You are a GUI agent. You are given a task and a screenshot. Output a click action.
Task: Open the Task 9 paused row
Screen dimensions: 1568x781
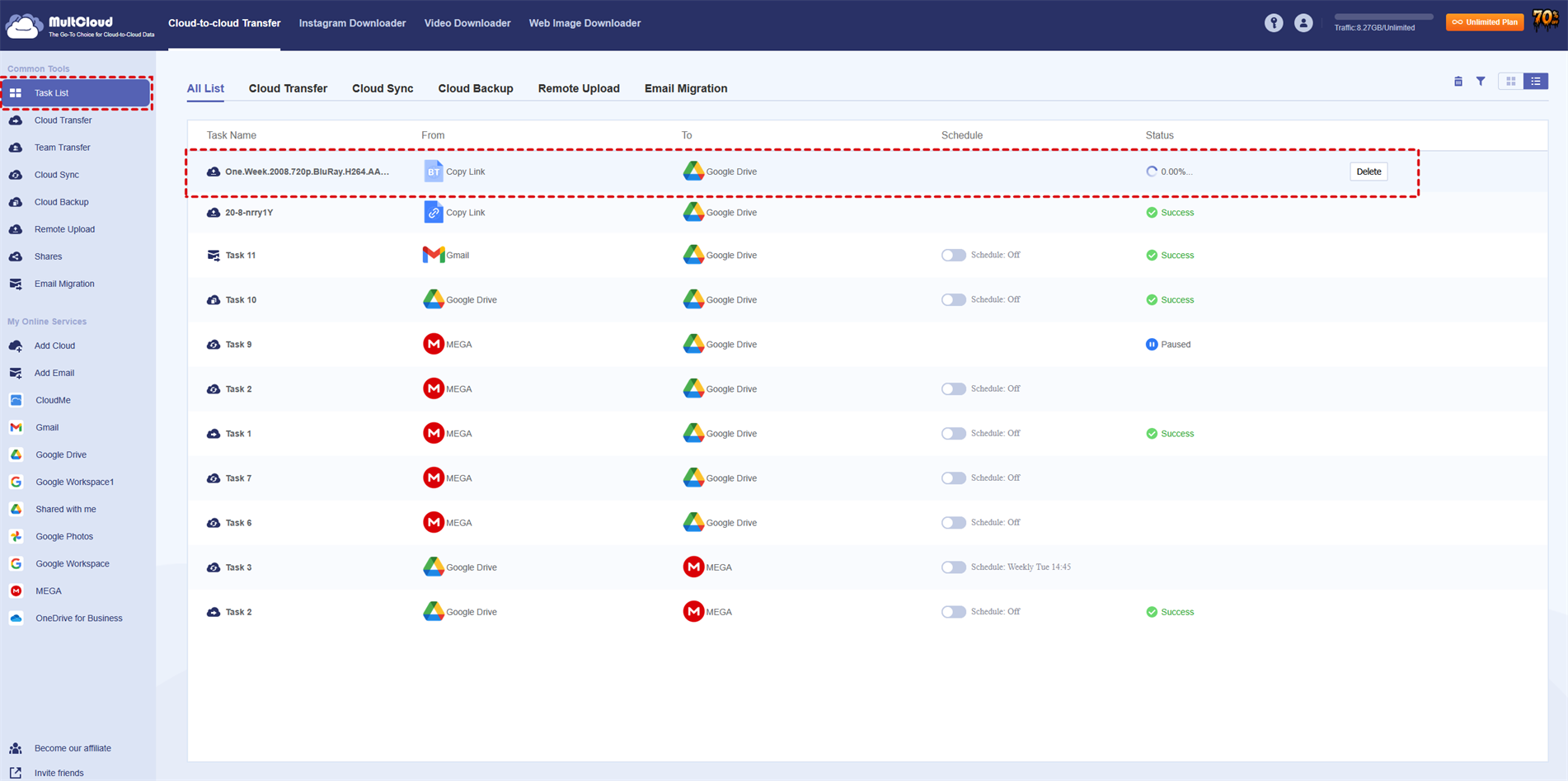pos(238,345)
